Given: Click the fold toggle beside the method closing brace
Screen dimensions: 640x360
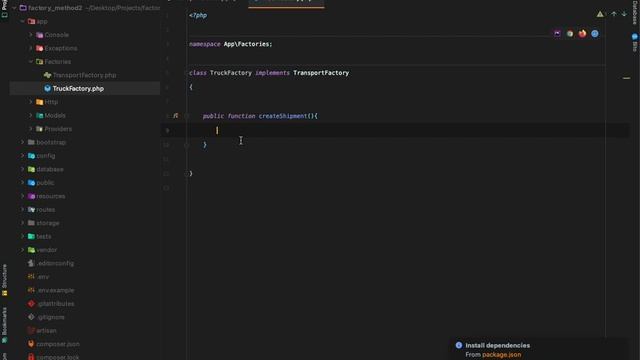Looking at the screenshot, I should coord(187,145).
